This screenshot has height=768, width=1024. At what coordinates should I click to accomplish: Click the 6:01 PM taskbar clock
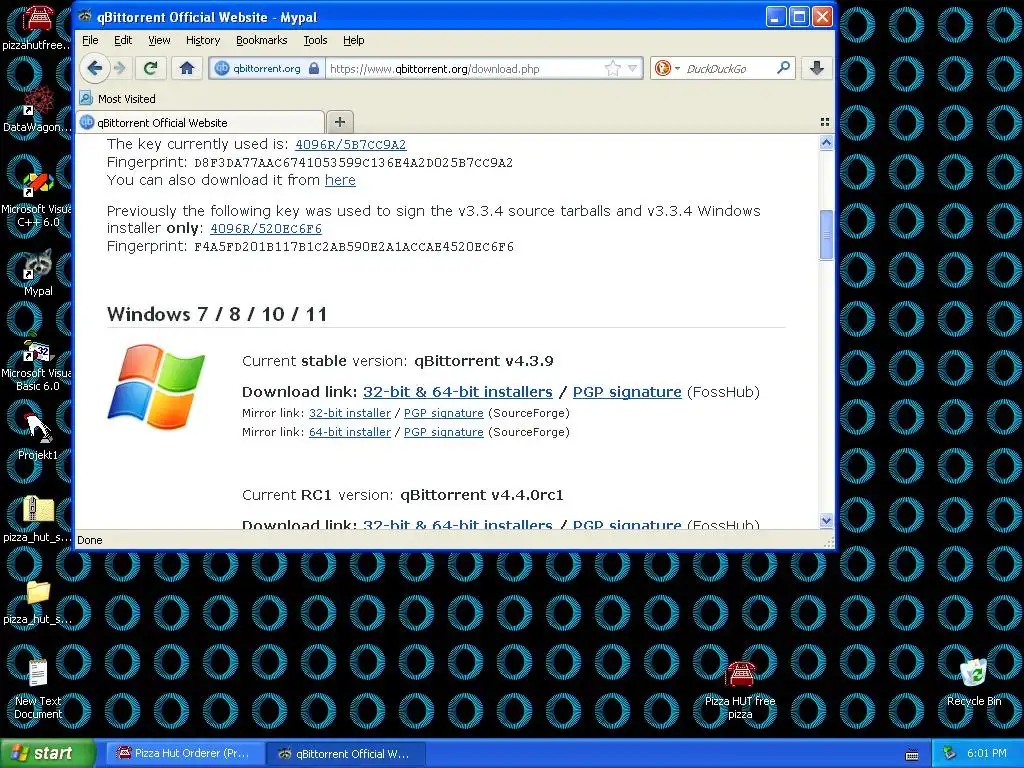[x=987, y=753]
